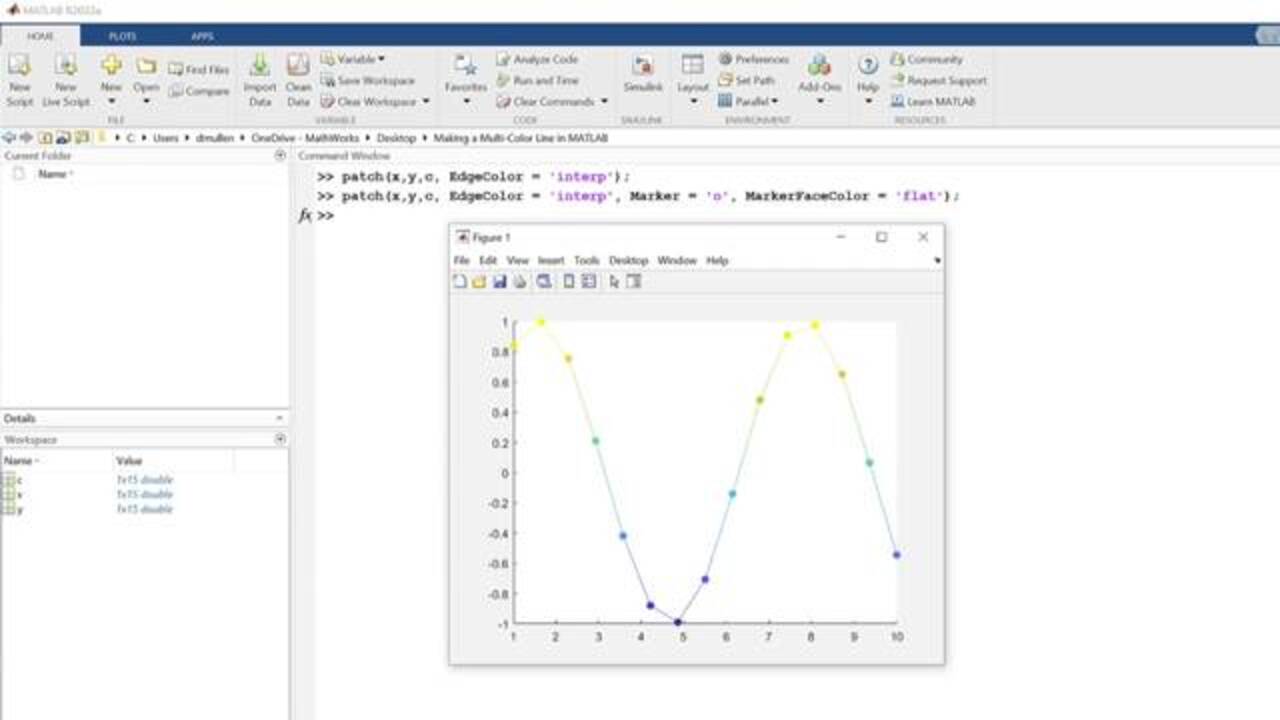This screenshot has height=720, width=1280.
Task: Click Save Figure icon in Figure toolbar
Action: [x=499, y=282]
